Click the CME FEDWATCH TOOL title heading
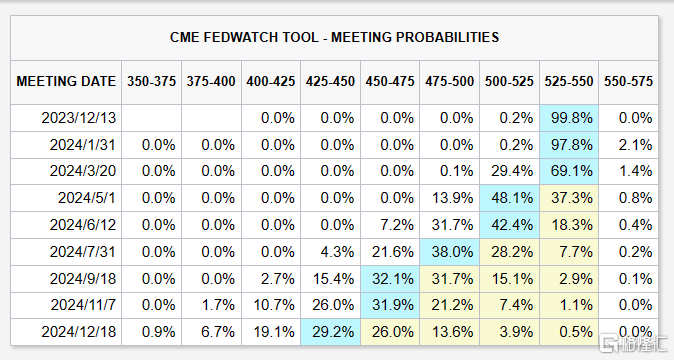The width and height of the screenshot is (674, 360). click(334, 37)
